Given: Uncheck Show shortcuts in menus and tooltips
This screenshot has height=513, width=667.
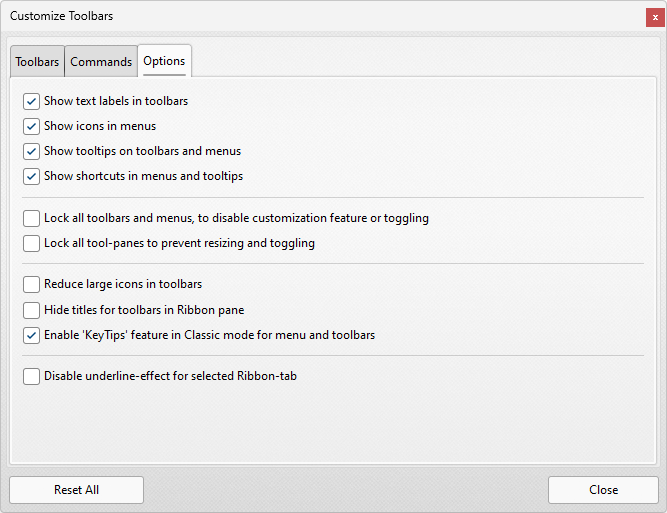Looking at the screenshot, I should (x=32, y=176).
